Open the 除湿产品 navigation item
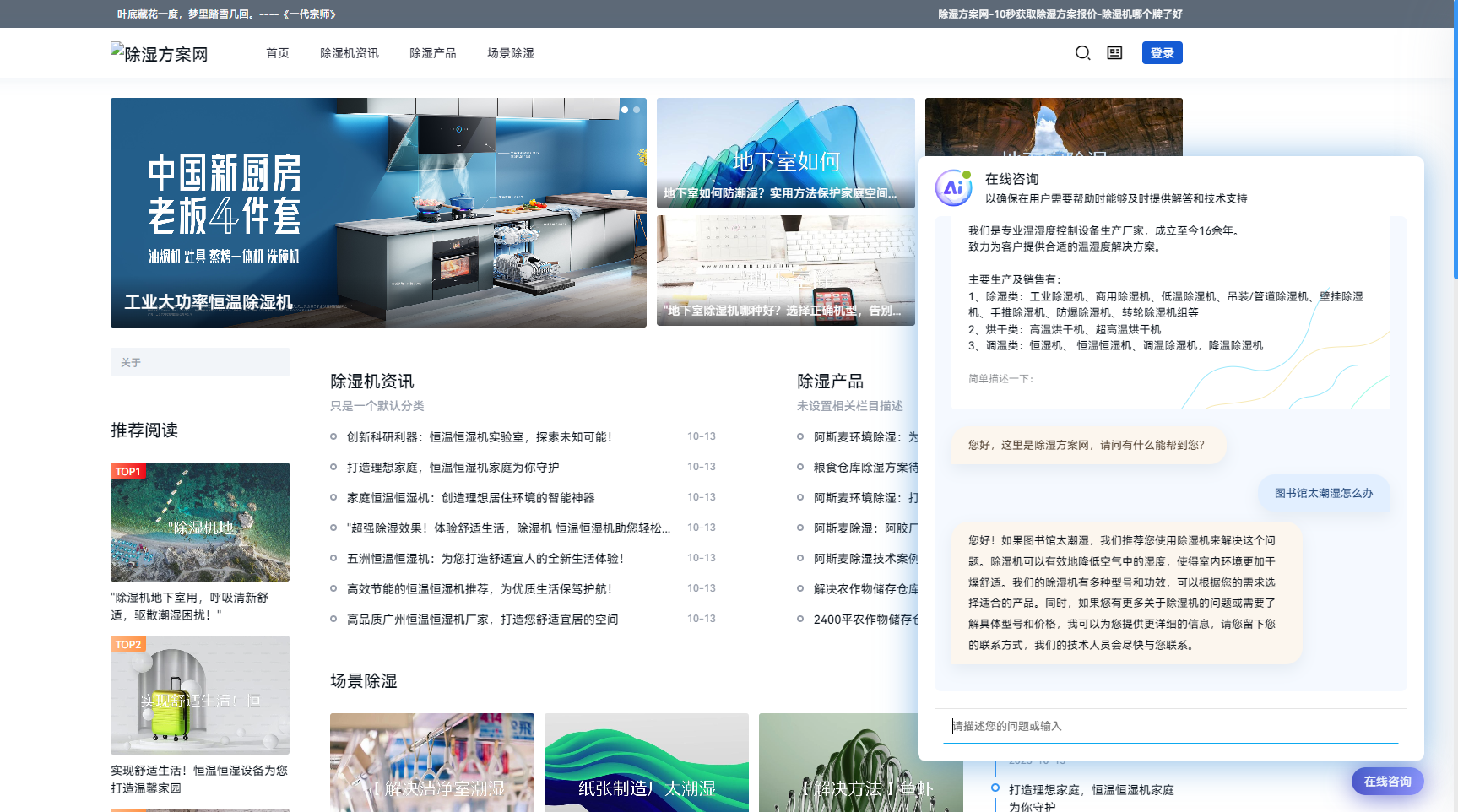The image size is (1458, 812). click(432, 53)
